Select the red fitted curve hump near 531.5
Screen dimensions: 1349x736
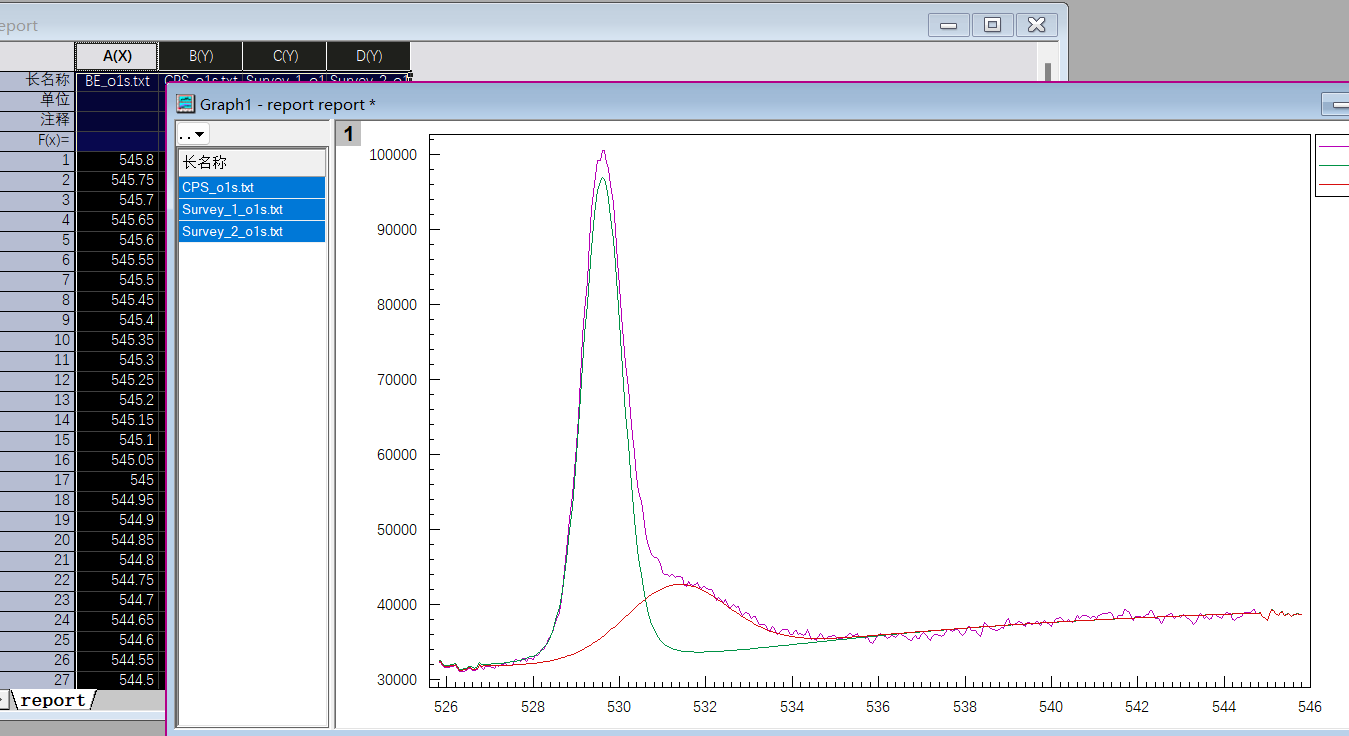(680, 584)
